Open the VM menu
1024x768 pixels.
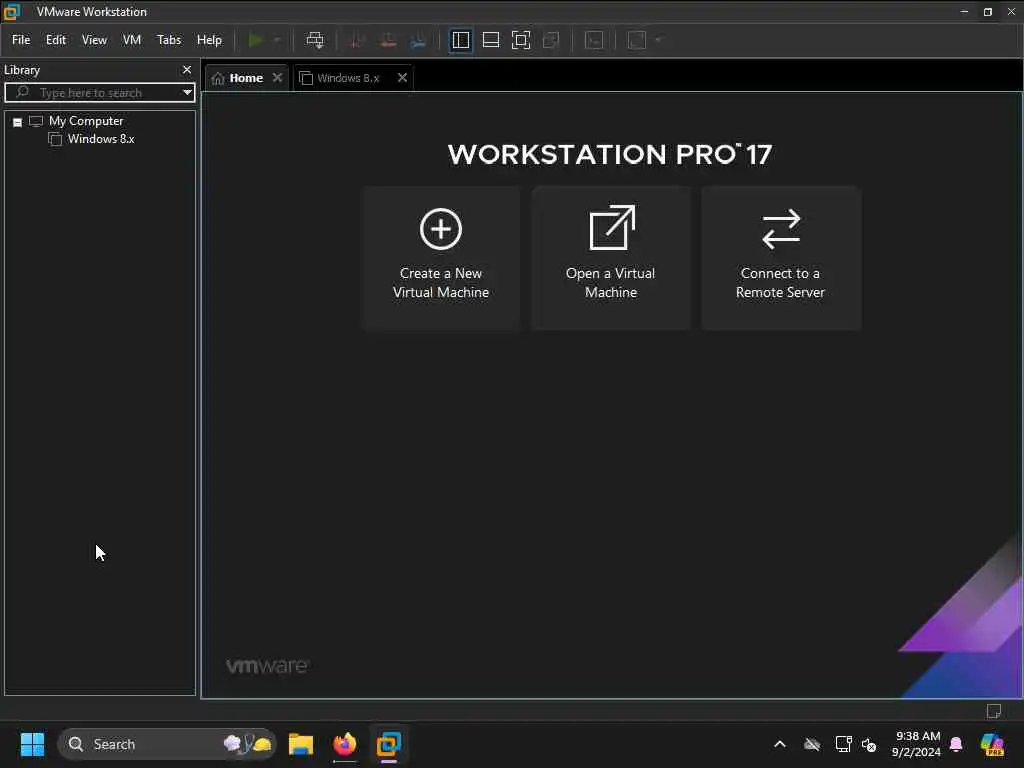[x=132, y=40]
